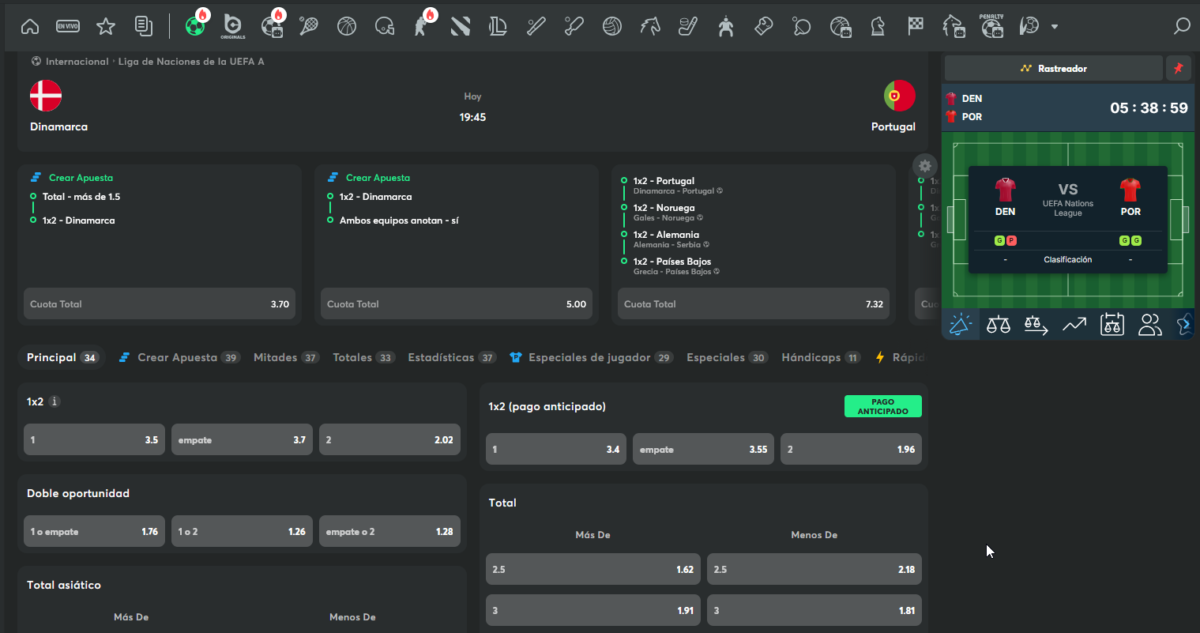1200x633 pixels.
Task: Open tracker lineups people icon
Action: (1150, 324)
